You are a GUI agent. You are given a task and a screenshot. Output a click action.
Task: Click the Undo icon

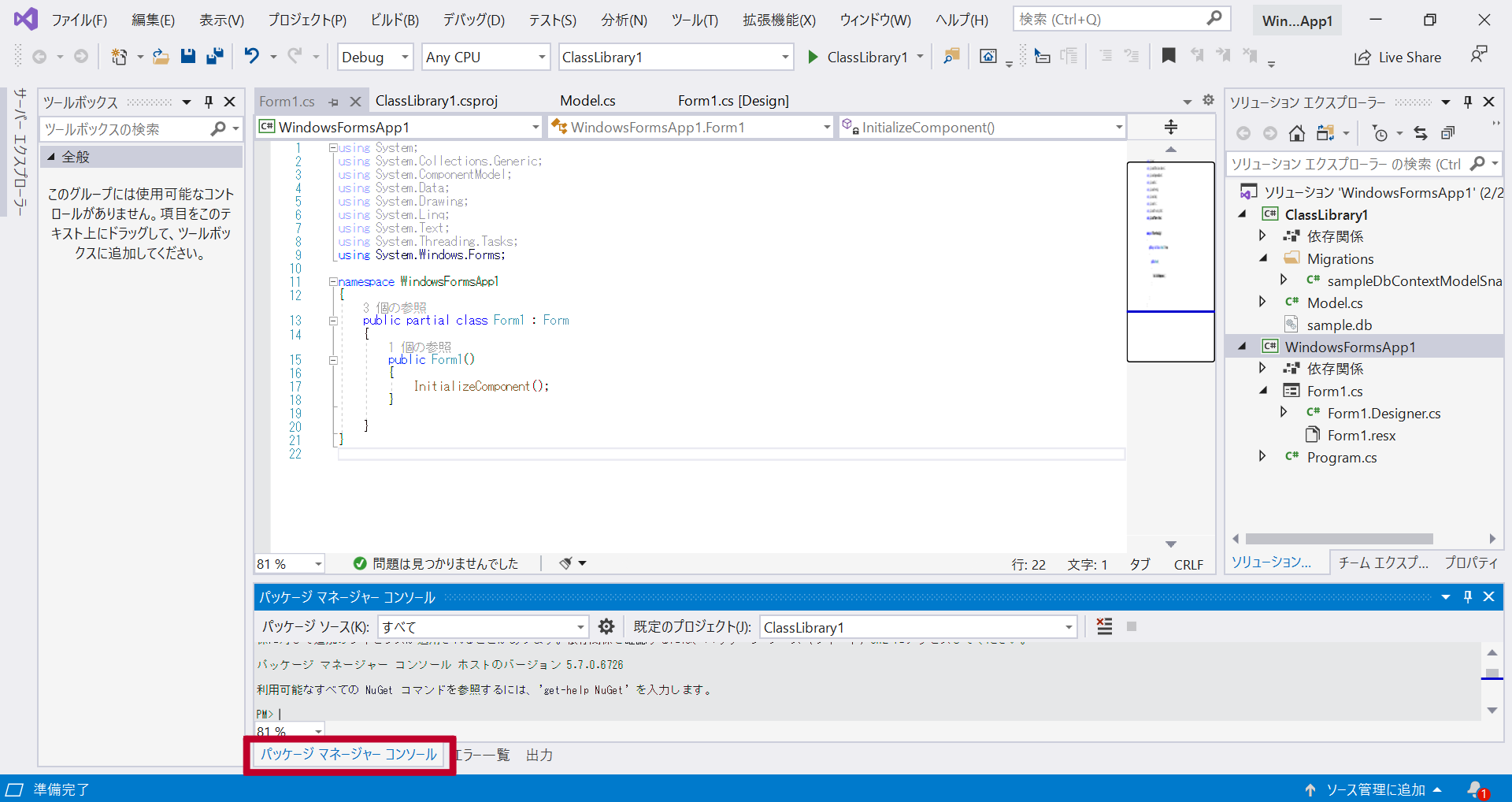click(x=250, y=56)
